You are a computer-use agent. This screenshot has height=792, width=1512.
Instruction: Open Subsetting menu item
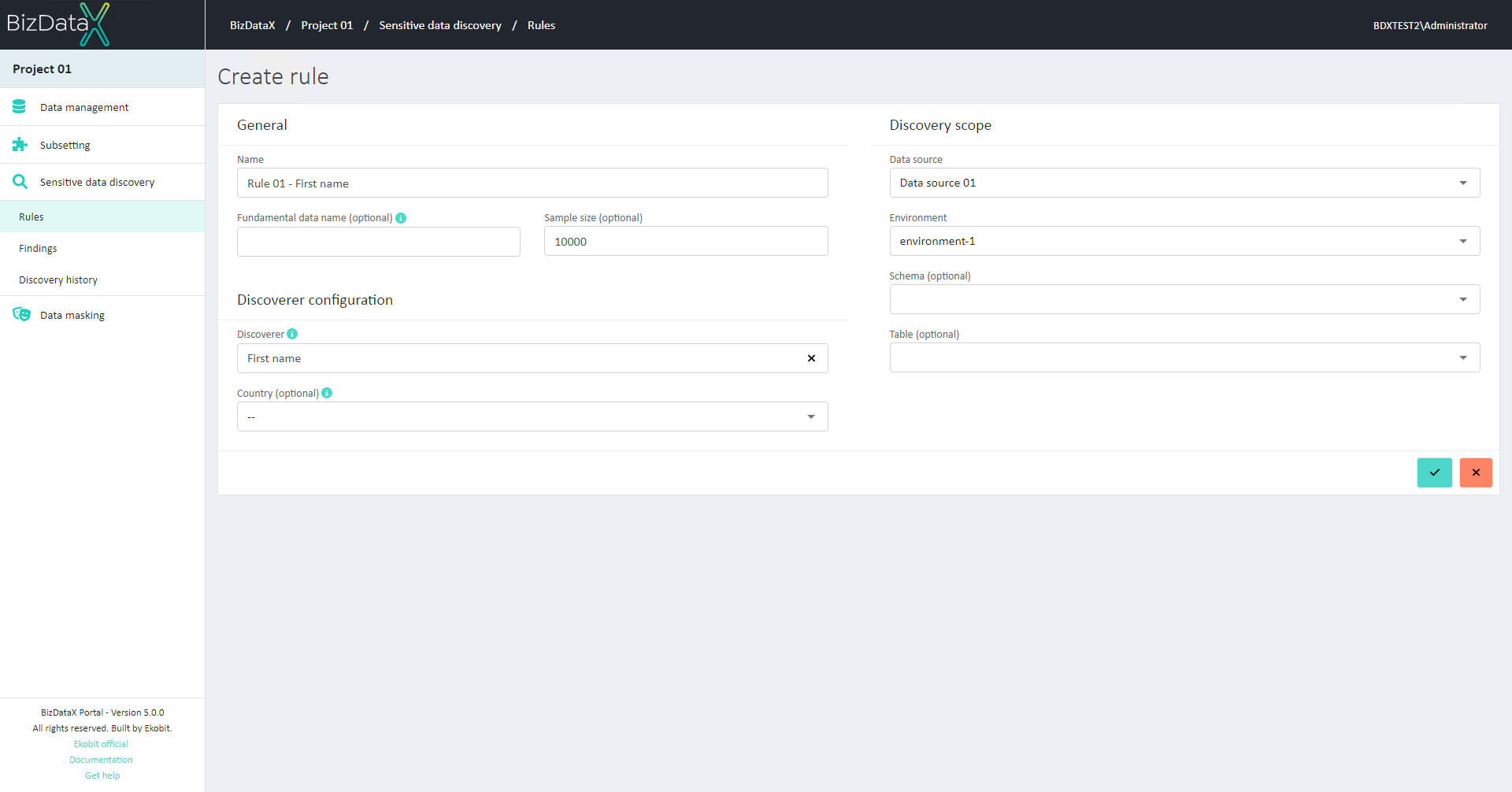pyautogui.click(x=102, y=145)
